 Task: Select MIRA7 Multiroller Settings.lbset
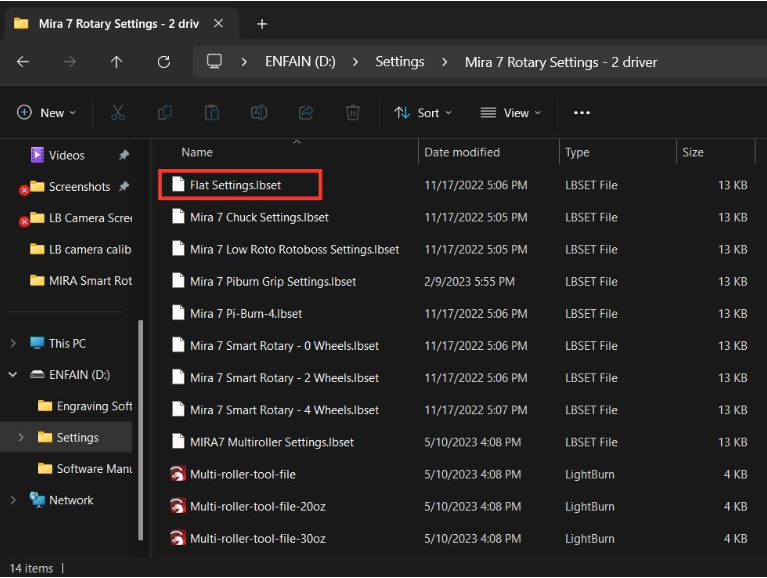[272, 442]
